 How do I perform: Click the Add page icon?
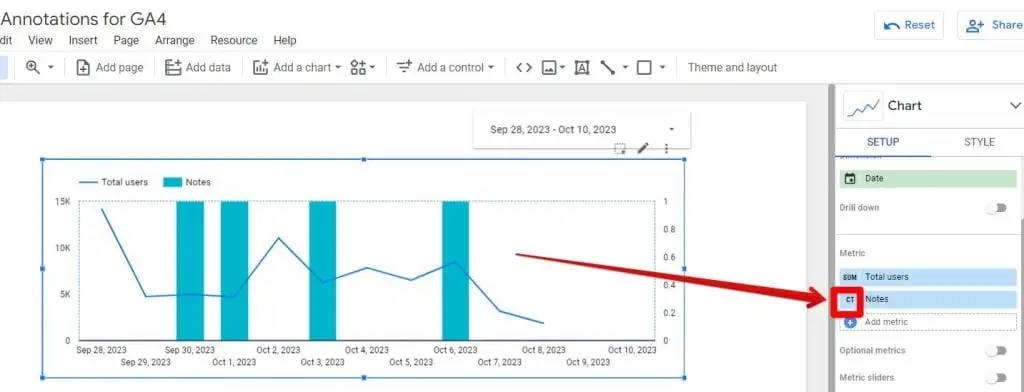coord(83,67)
